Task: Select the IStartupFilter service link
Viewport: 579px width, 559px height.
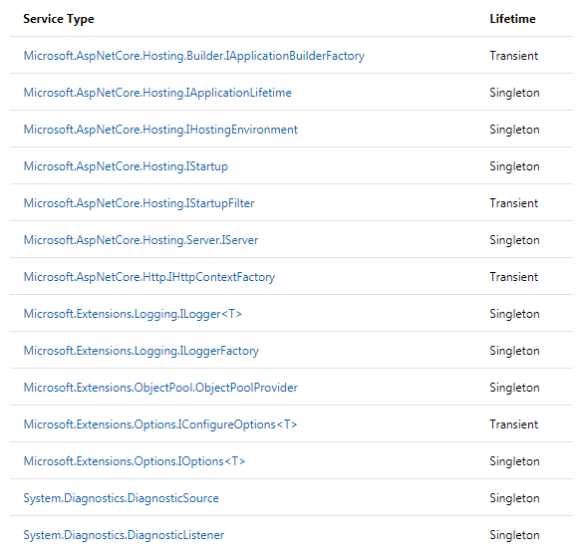Action: pos(139,203)
